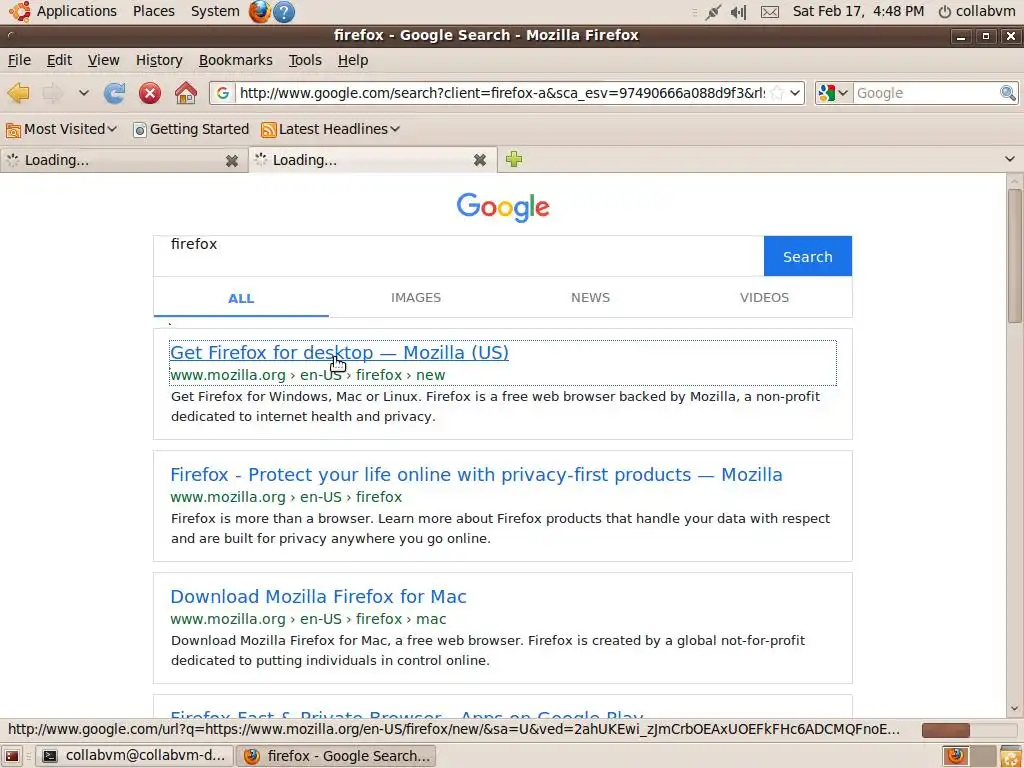This screenshot has width=1024, height=768.
Task: Click the Sat Feb 17 clock
Action: [x=858, y=11]
